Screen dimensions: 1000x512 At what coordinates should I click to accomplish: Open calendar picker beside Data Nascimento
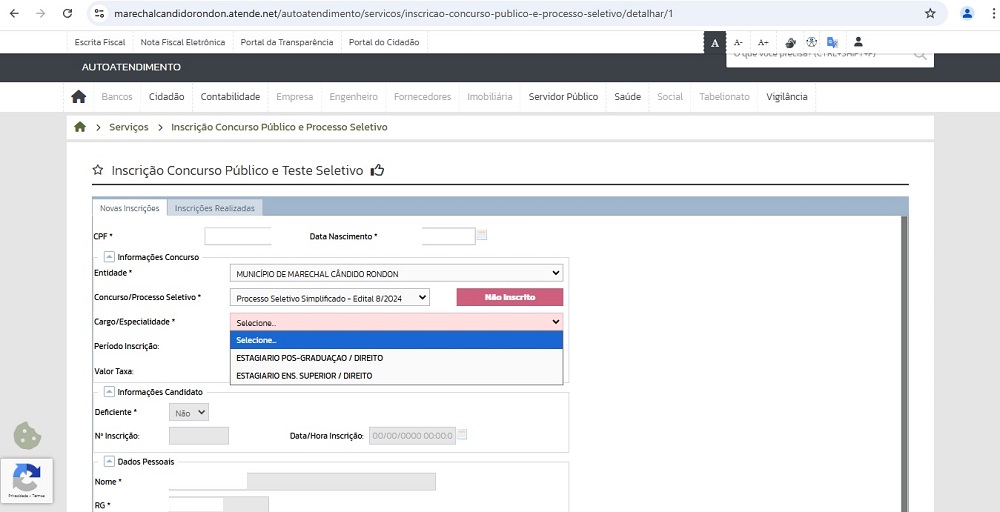point(482,236)
